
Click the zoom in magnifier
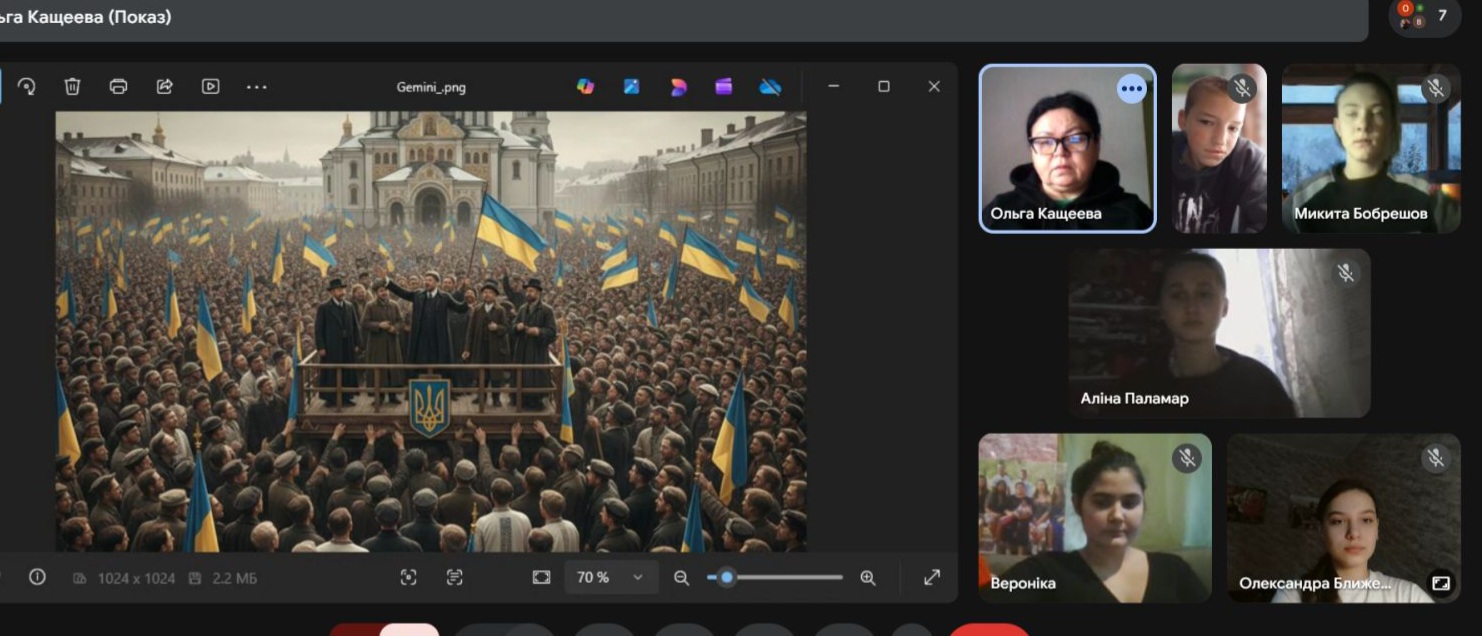868,577
